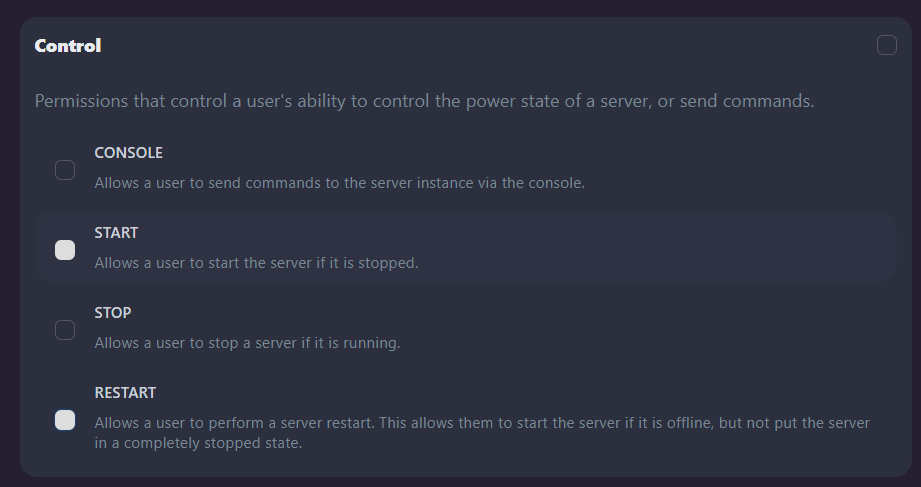
Task: Click the START permission label
Action: (x=116, y=233)
